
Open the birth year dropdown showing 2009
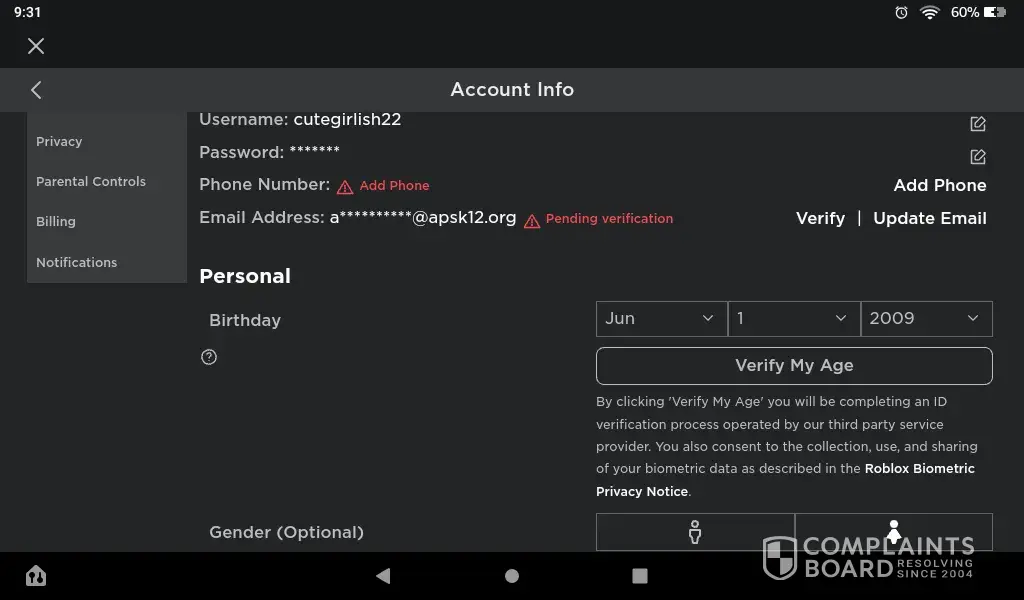[x=926, y=318]
